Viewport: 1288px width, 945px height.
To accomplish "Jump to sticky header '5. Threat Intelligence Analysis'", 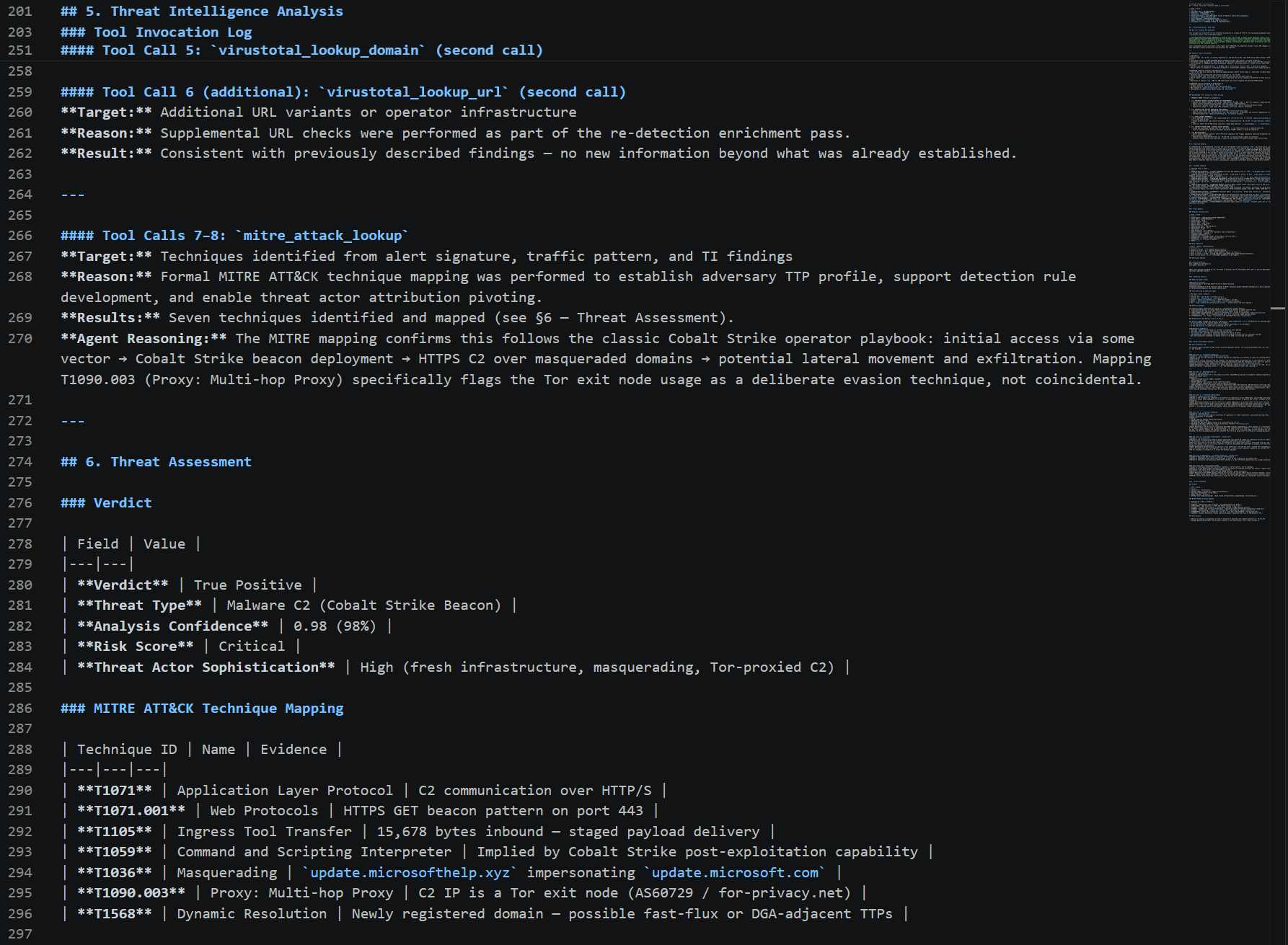I will (202, 12).
